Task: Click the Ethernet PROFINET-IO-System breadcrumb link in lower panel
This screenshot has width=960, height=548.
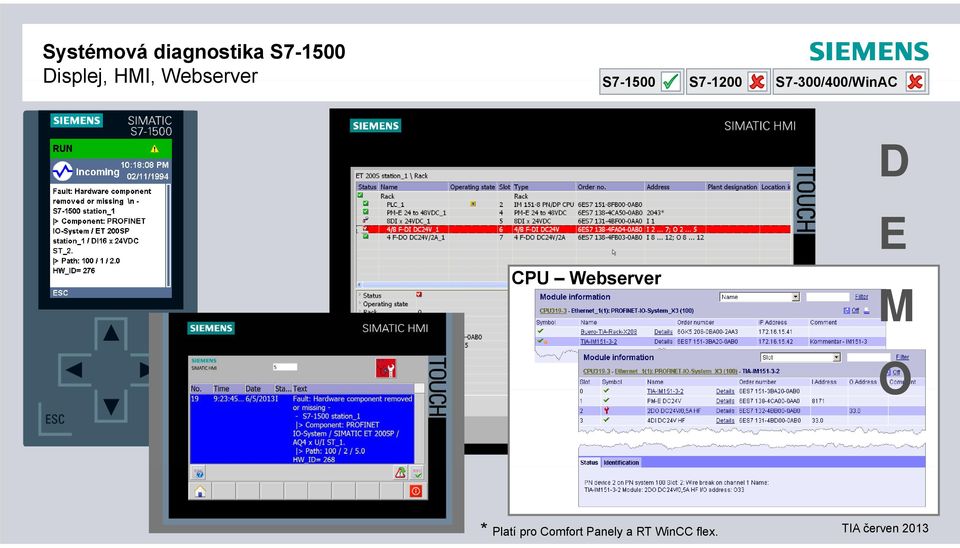Action: 676,372
